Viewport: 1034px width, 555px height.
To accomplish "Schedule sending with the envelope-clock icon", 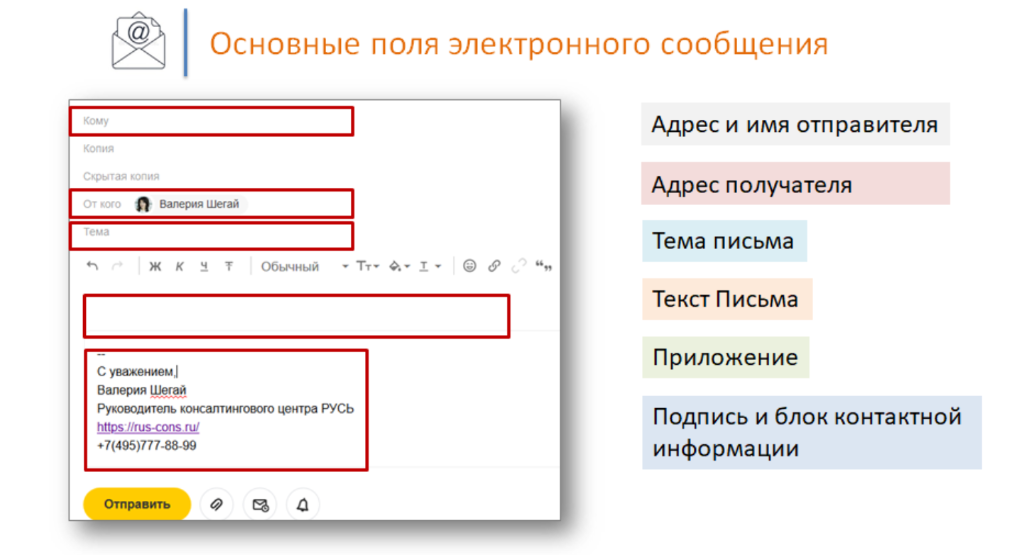I will [260, 505].
